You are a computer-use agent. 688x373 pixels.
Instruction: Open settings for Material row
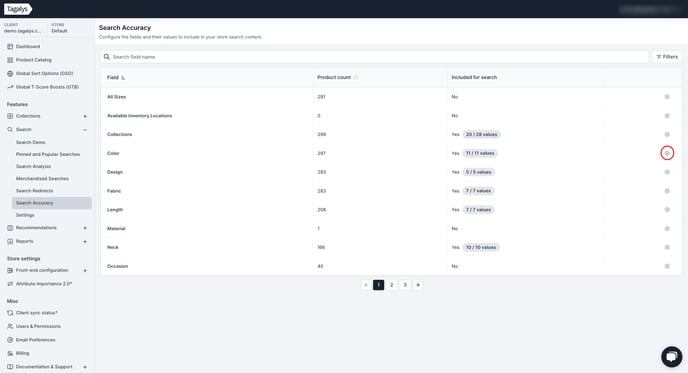point(667,229)
